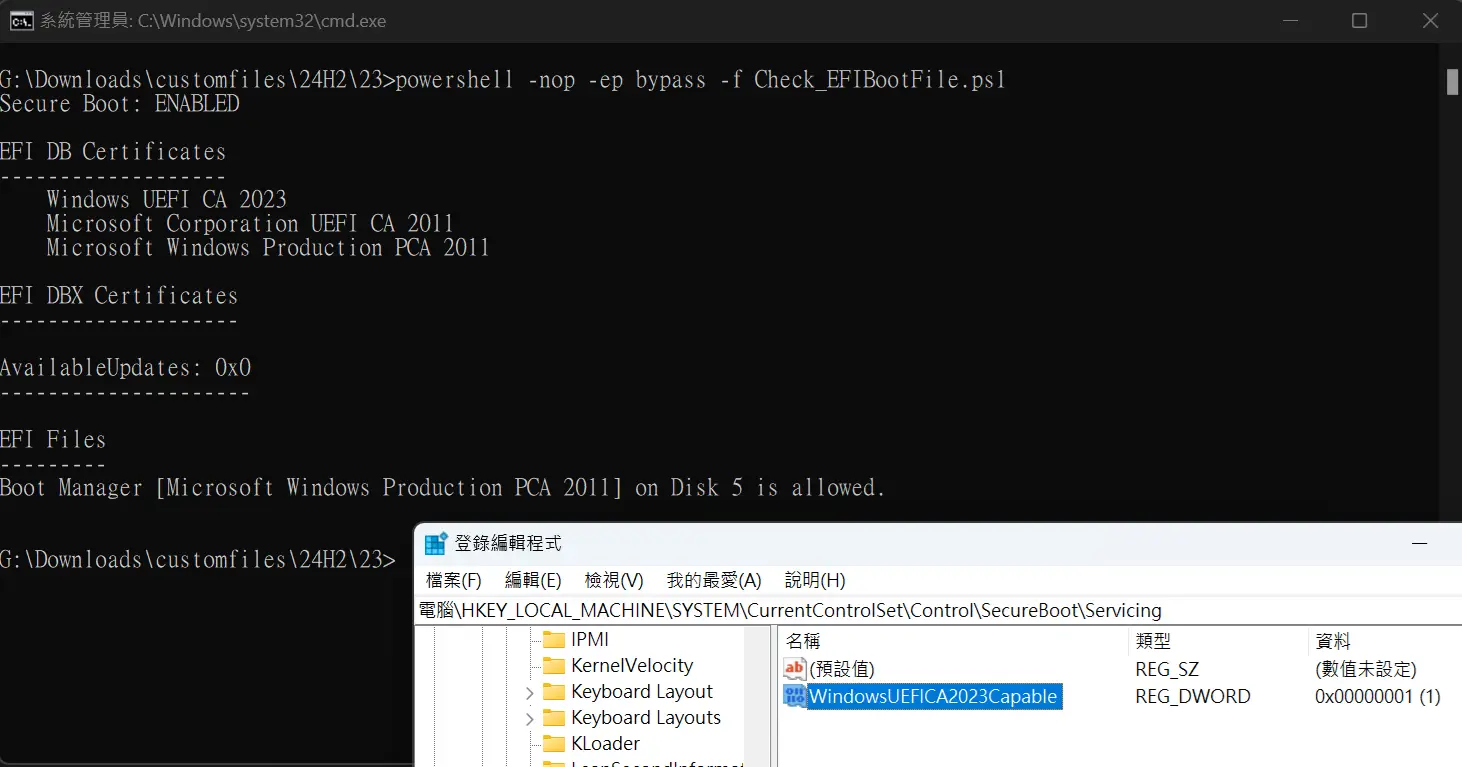Click the string value icon of (預設值)
Image resolution: width=1462 pixels, height=767 pixels.
click(795, 669)
